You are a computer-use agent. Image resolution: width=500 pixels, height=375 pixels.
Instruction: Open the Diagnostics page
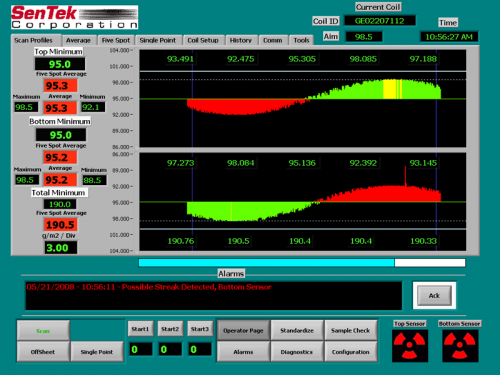[x=297, y=352]
